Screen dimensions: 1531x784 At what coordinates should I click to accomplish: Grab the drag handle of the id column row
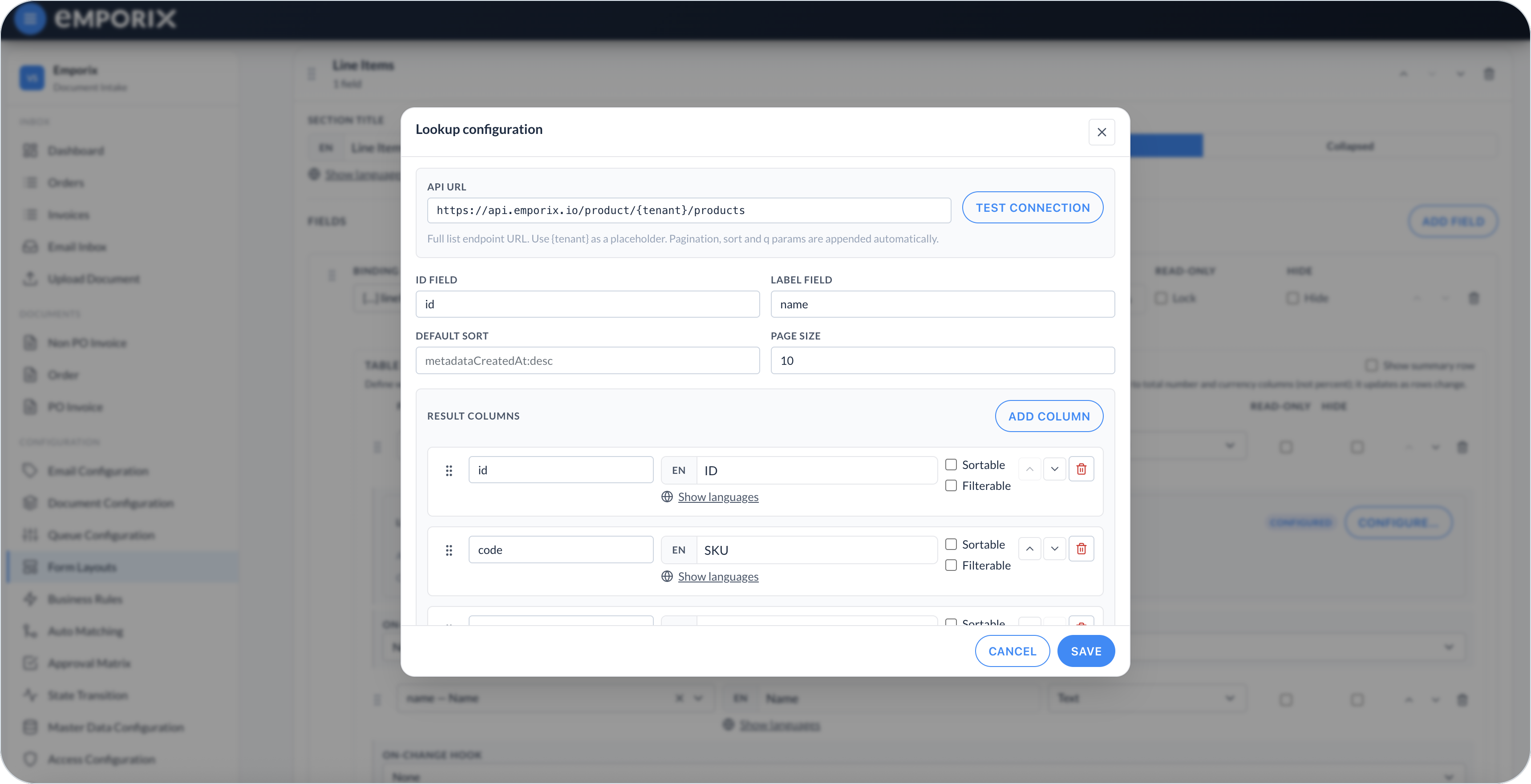[449, 471]
